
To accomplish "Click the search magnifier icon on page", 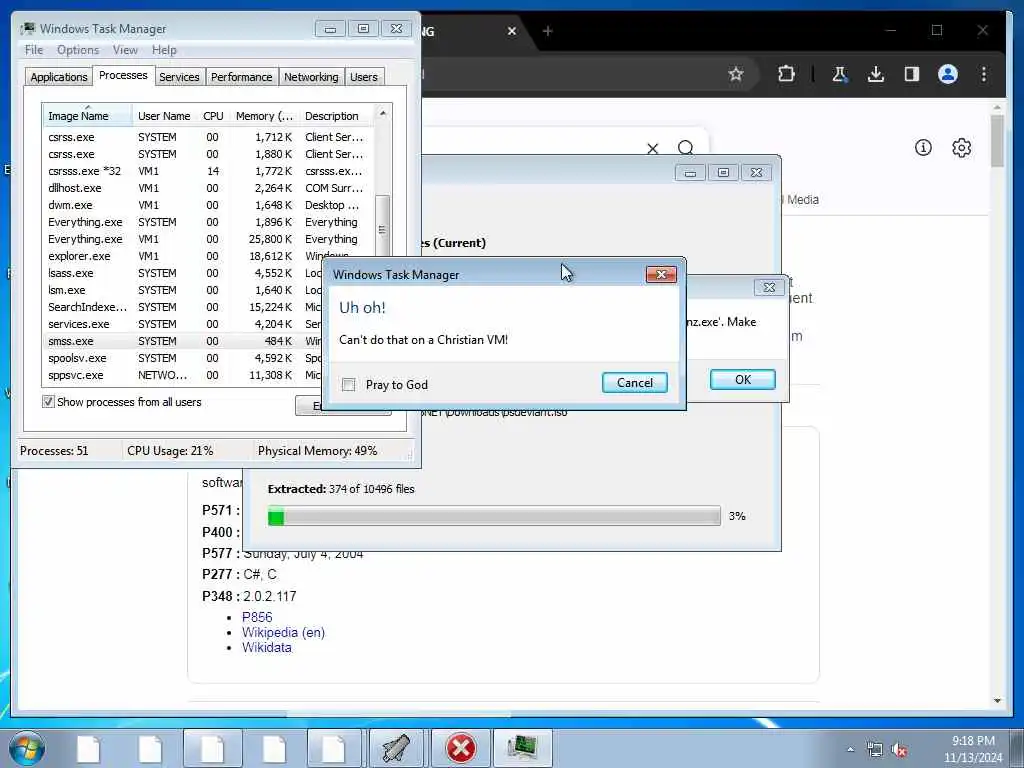I will [x=686, y=148].
